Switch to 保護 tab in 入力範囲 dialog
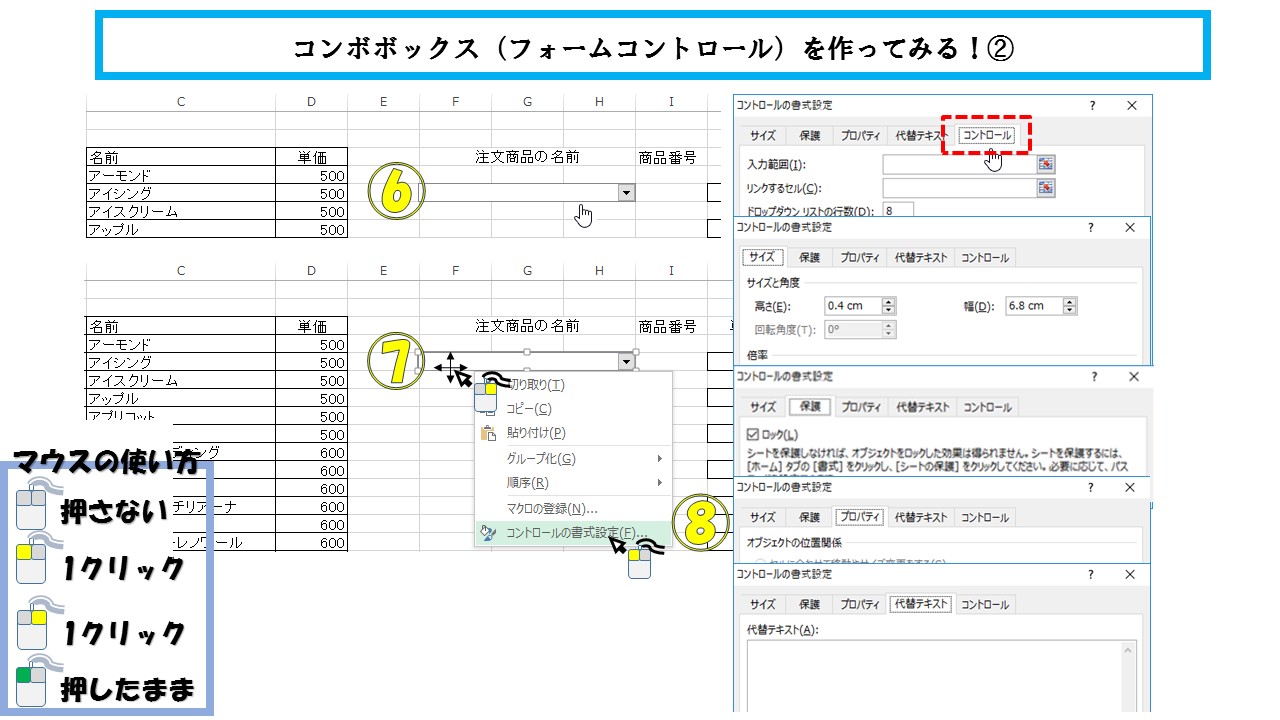The image size is (1280, 720). (809, 137)
